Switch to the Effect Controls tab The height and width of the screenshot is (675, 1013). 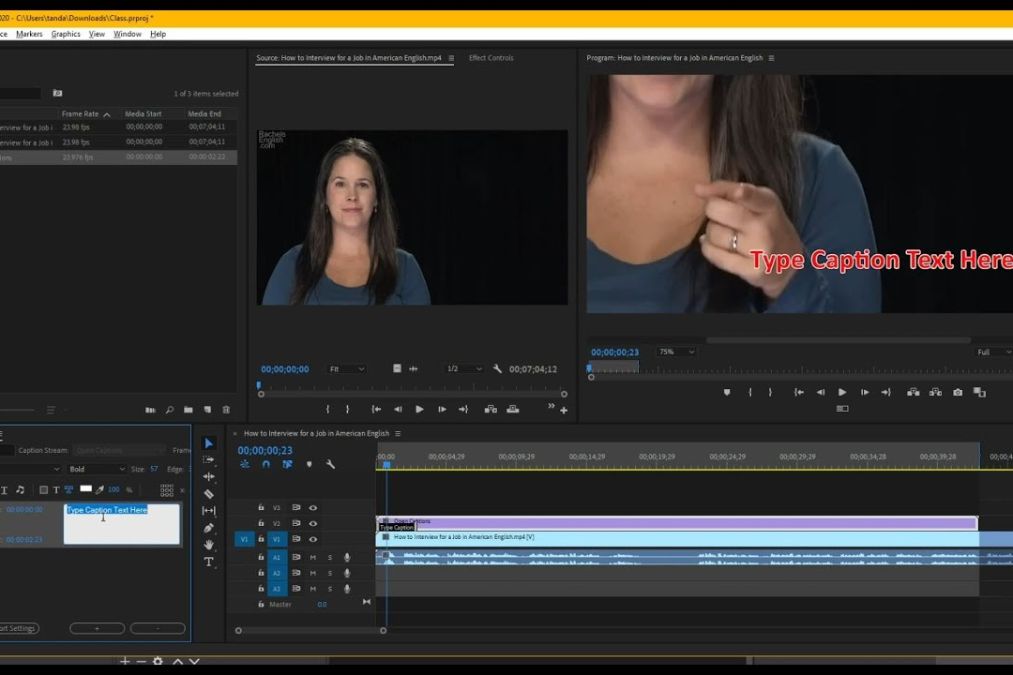point(491,58)
